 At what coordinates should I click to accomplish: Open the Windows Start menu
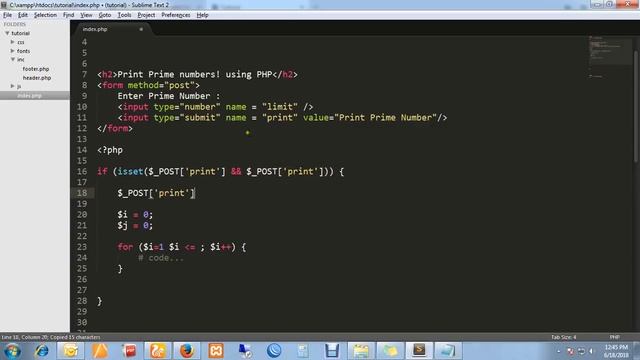(x=12, y=351)
